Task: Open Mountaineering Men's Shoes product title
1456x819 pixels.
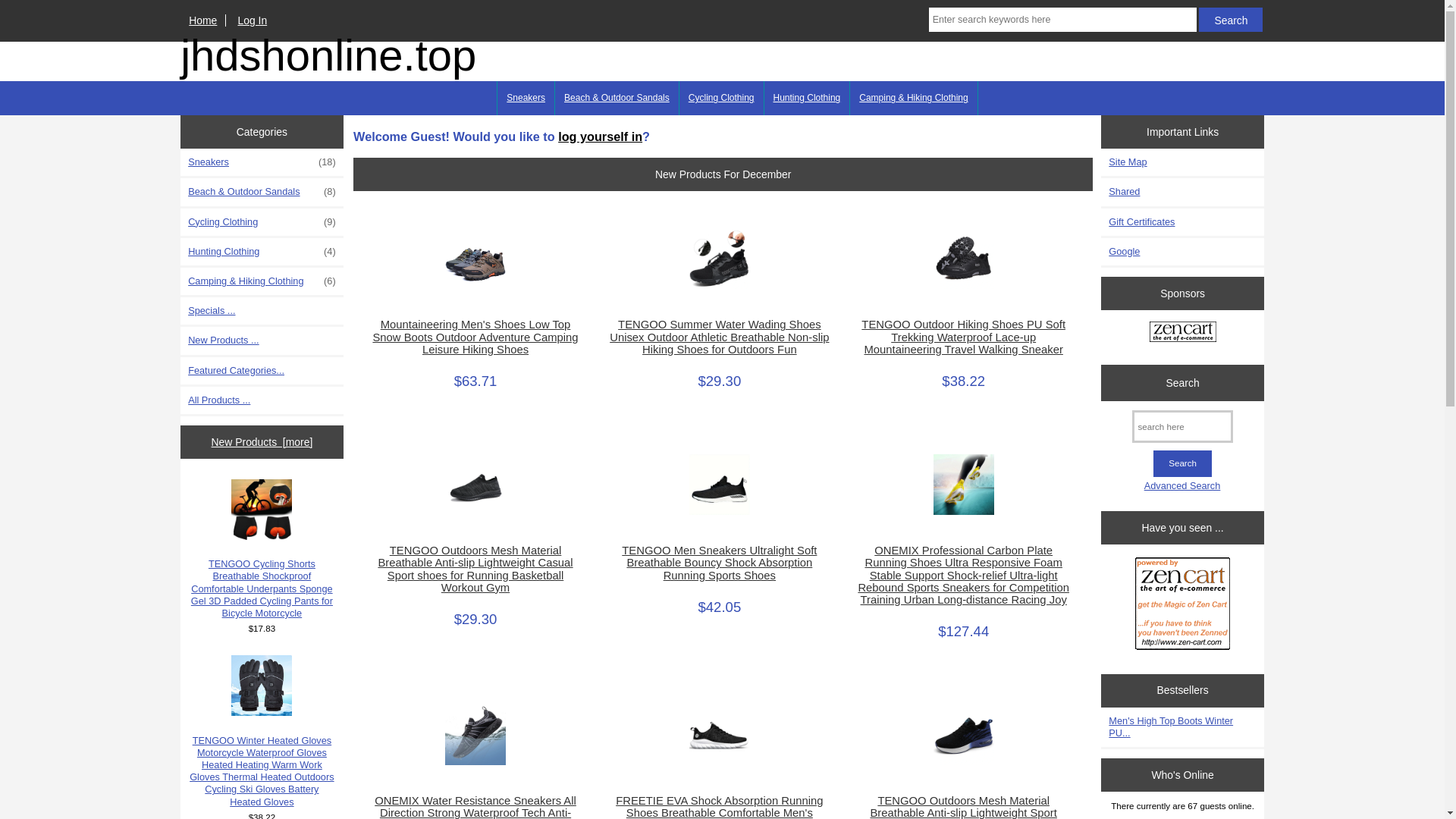Action: (x=475, y=337)
